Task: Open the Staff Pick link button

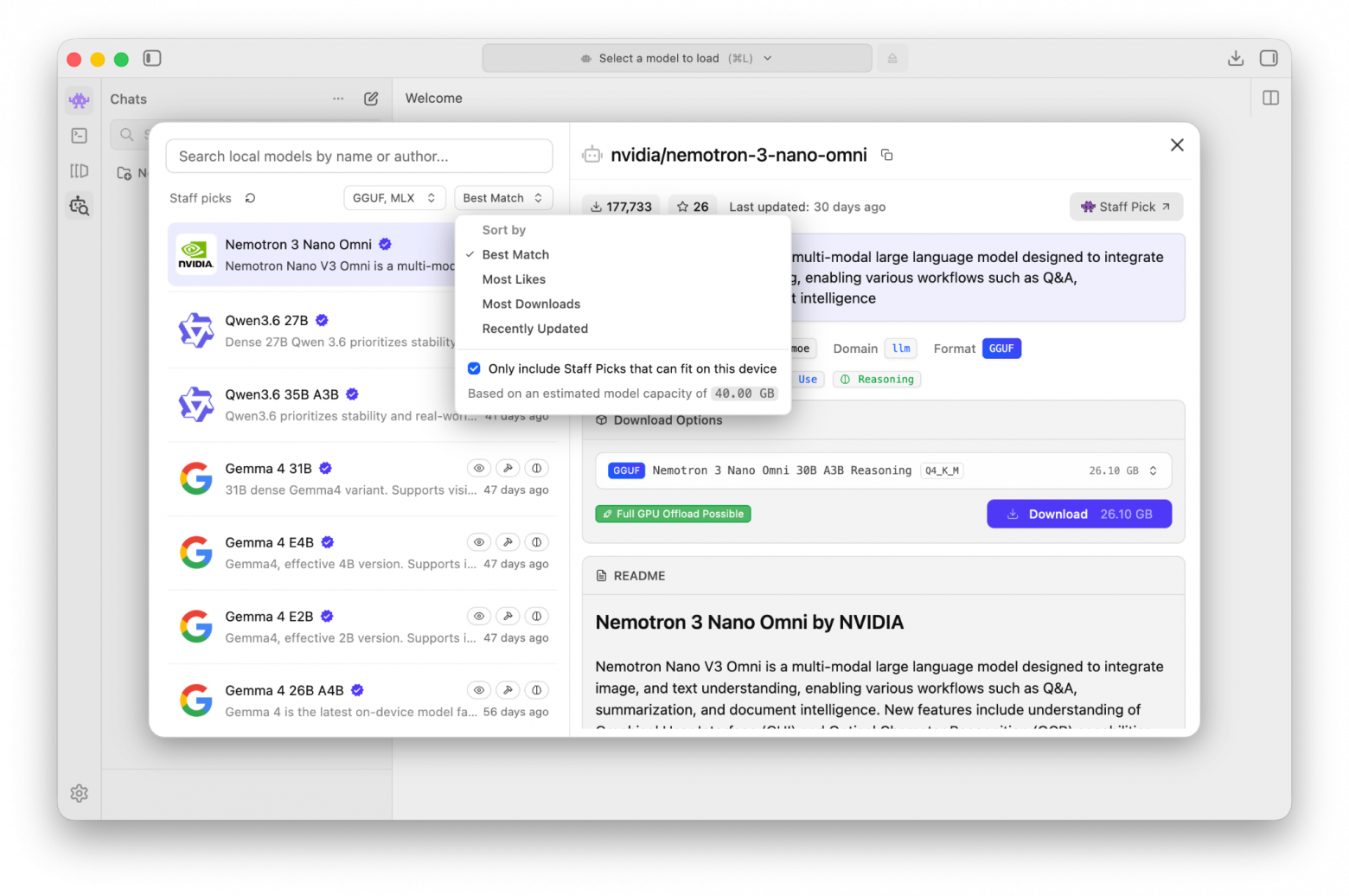Action: [x=1126, y=207]
